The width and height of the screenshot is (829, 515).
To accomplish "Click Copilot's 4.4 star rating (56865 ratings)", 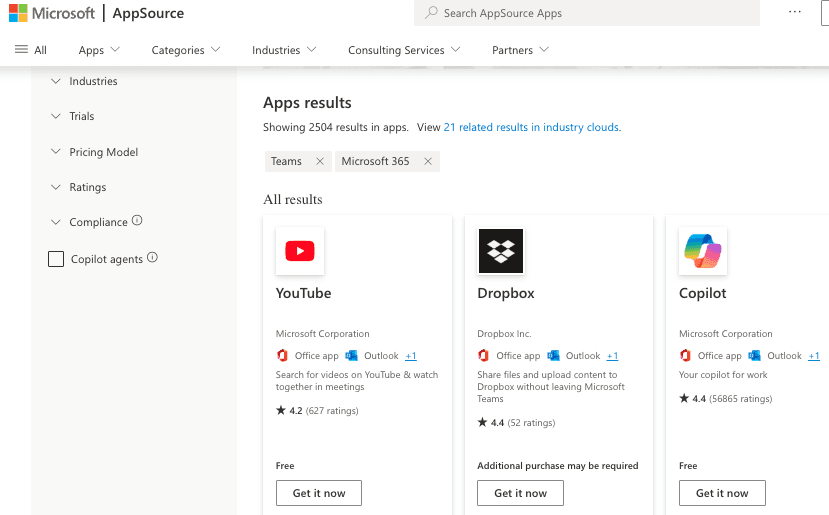I will tap(726, 398).
